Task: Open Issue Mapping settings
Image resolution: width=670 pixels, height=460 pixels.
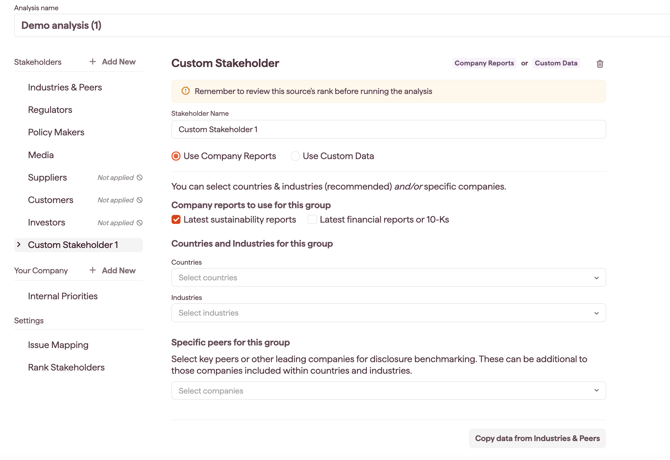Action: coord(58,345)
